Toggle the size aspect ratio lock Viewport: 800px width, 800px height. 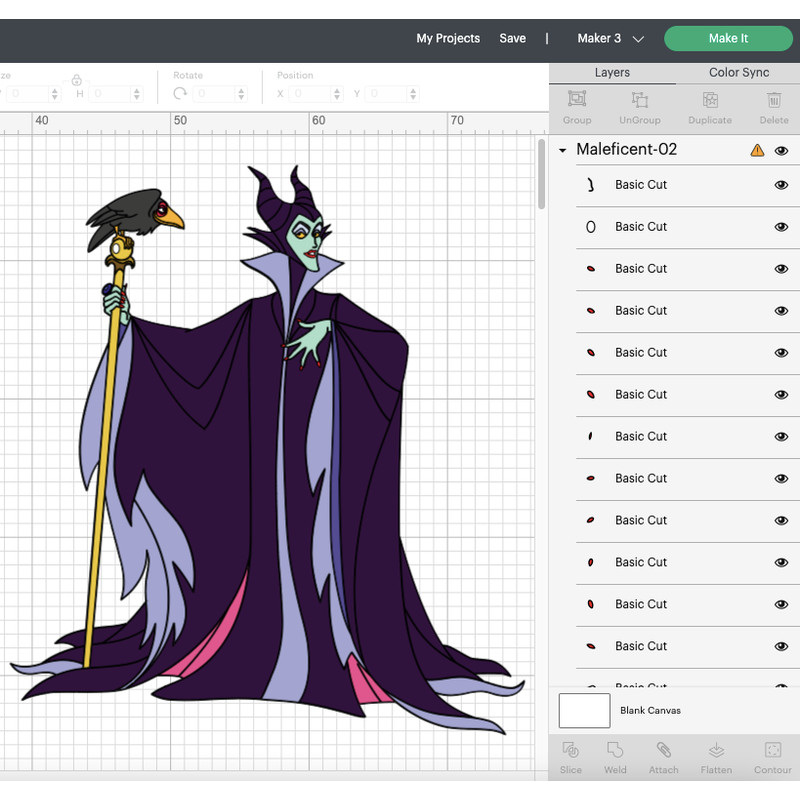76,79
